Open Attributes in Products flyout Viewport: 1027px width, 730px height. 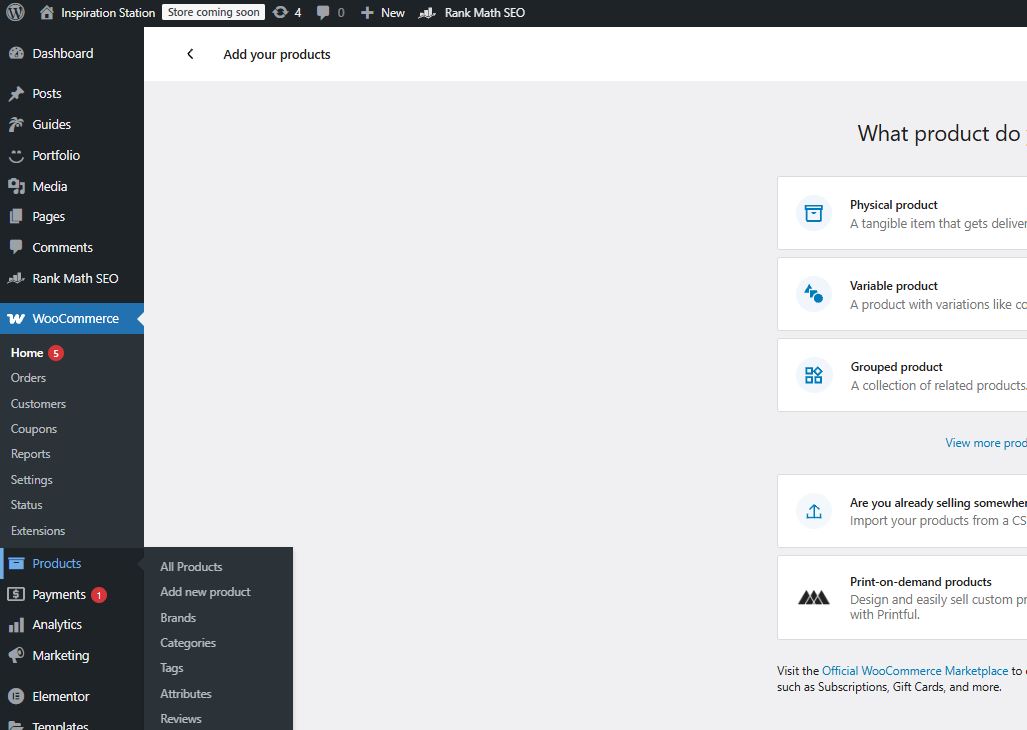pyautogui.click(x=186, y=694)
